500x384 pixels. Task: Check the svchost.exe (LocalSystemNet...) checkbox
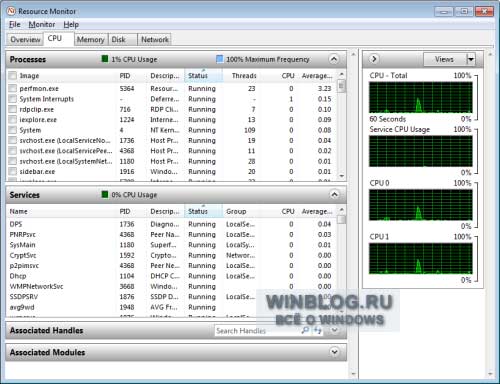pyautogui.click(x=13, y=161)
